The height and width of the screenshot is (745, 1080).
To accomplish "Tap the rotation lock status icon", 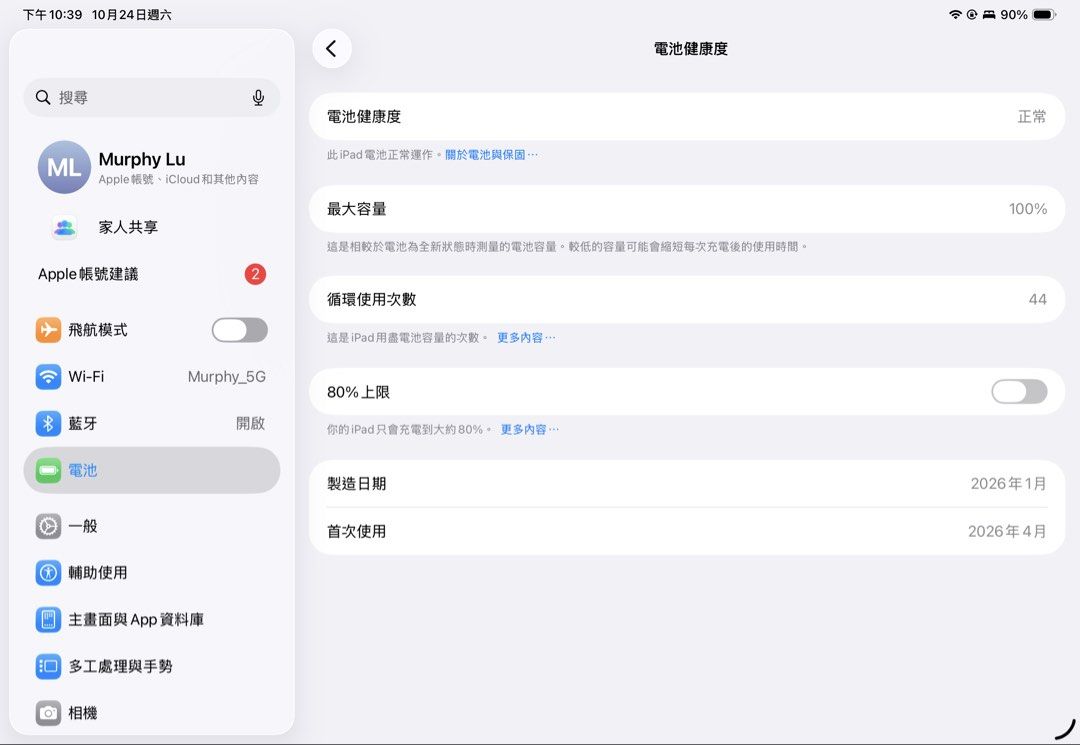I will click(972, 14).
